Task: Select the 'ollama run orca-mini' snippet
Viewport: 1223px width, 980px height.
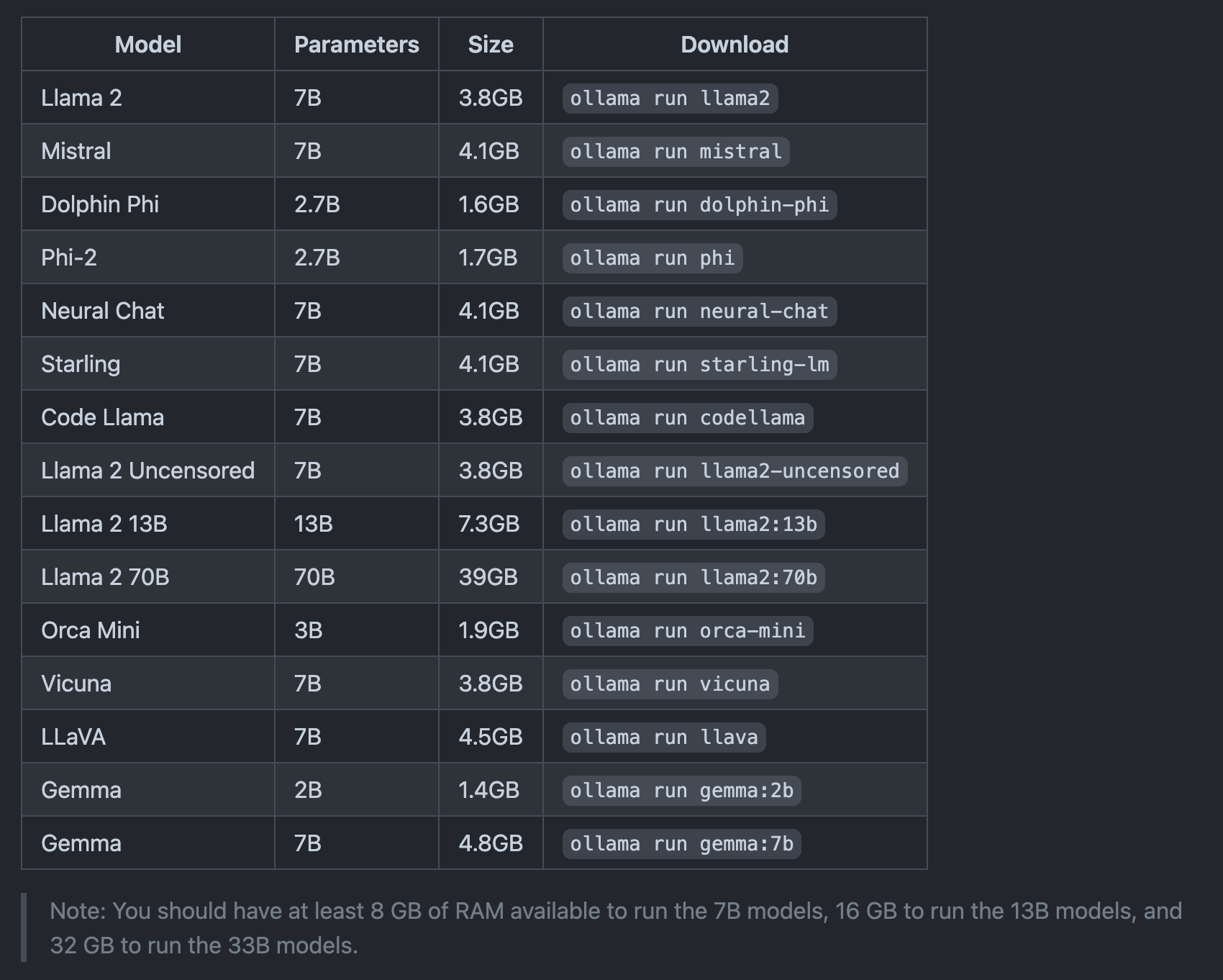Action: (688, 630)
